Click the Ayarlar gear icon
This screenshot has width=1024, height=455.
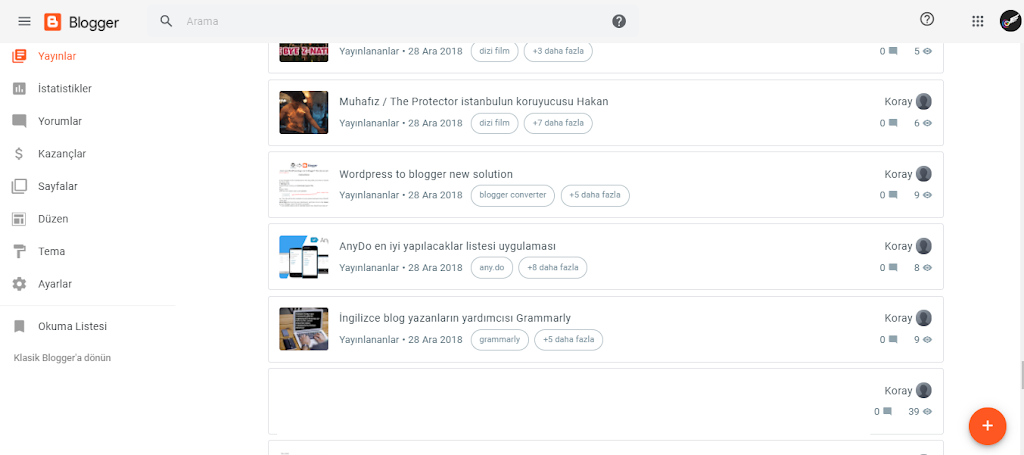[x=20, y=285]
